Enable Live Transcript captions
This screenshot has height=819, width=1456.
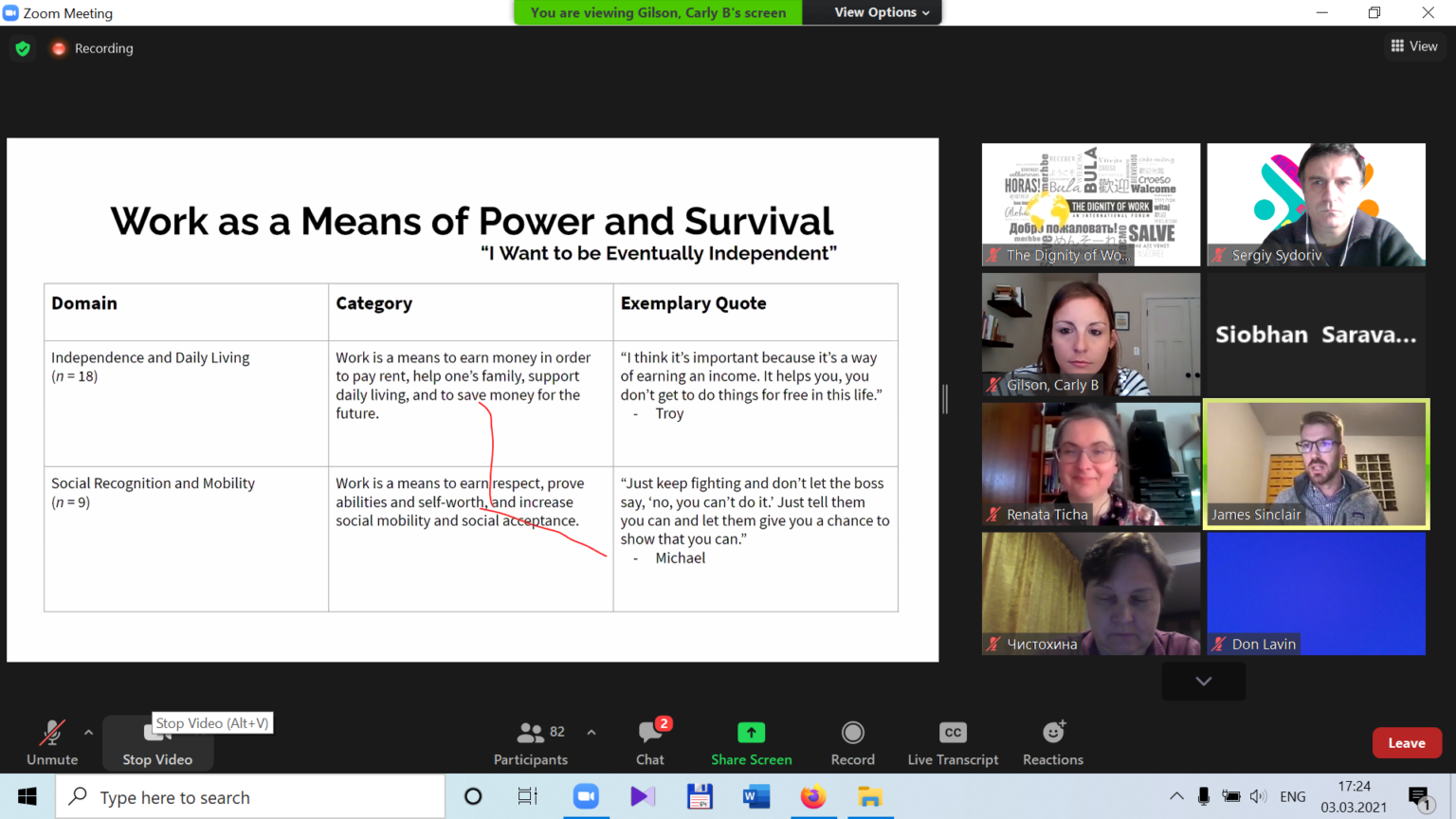pos(953,742)
